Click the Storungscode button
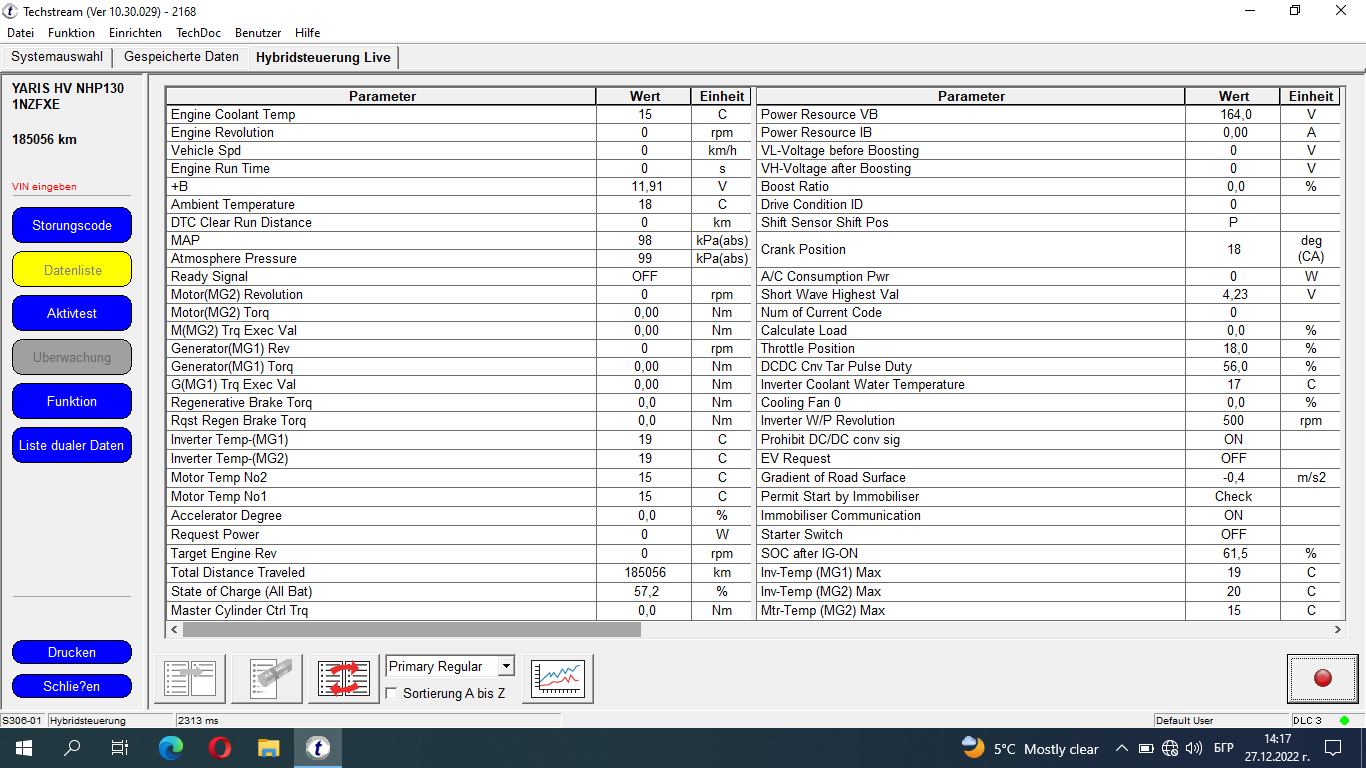This screenshot has height=768, width=1366. [72, 225]
